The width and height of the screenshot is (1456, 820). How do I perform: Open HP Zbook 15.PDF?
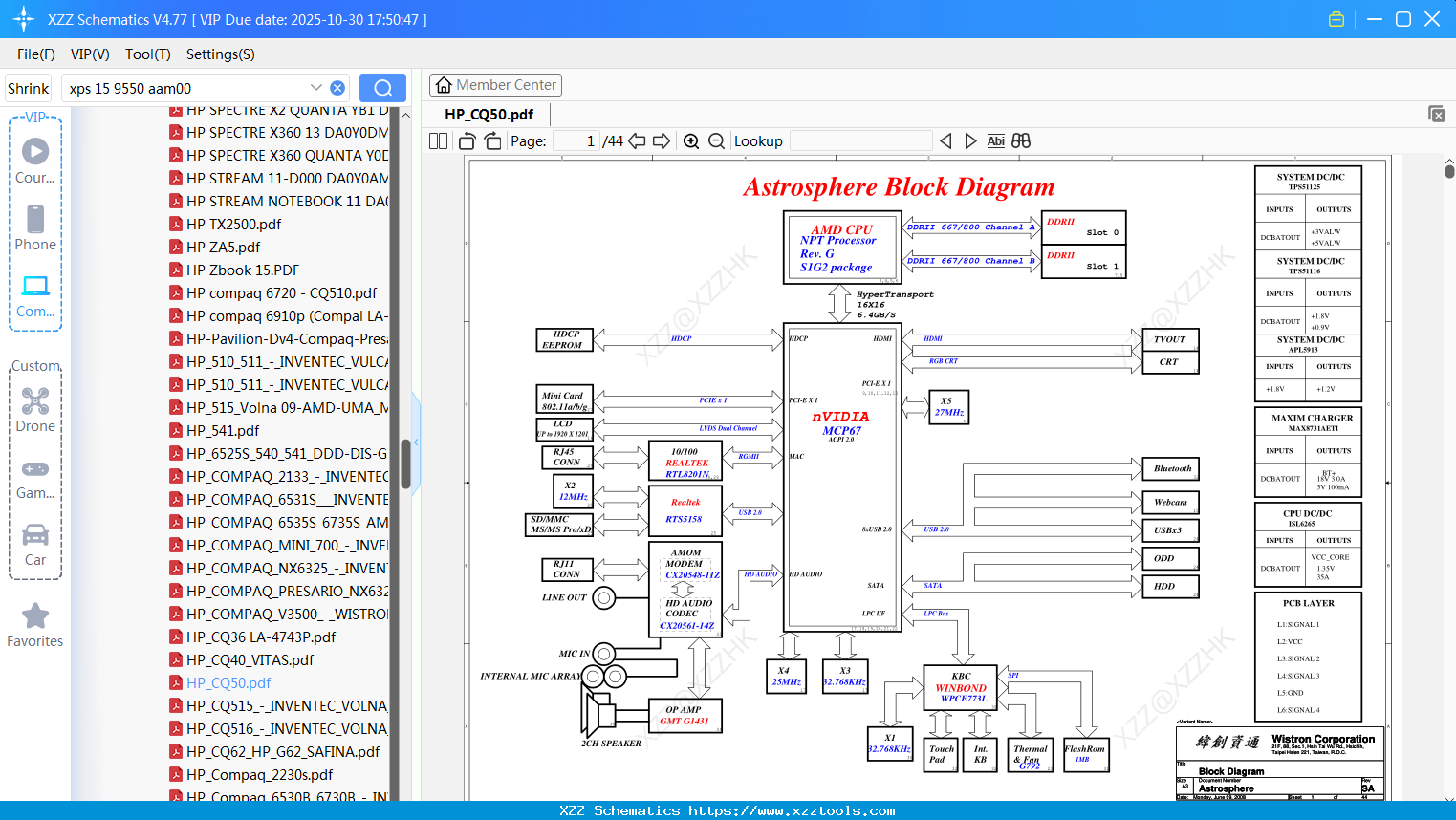(x=243, y=270)
